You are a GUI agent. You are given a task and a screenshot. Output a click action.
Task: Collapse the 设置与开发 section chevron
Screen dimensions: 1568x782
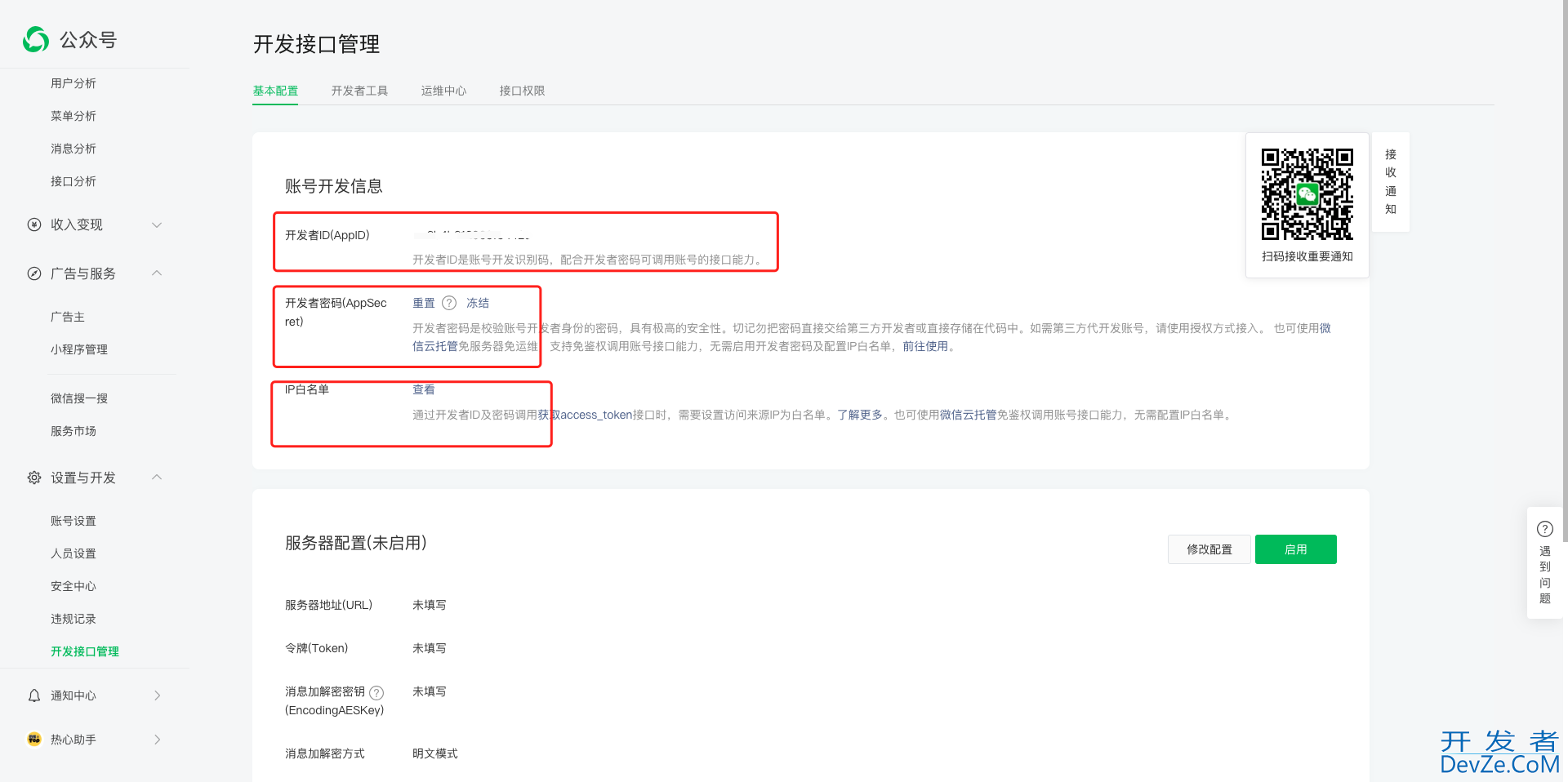coord(157,478)
